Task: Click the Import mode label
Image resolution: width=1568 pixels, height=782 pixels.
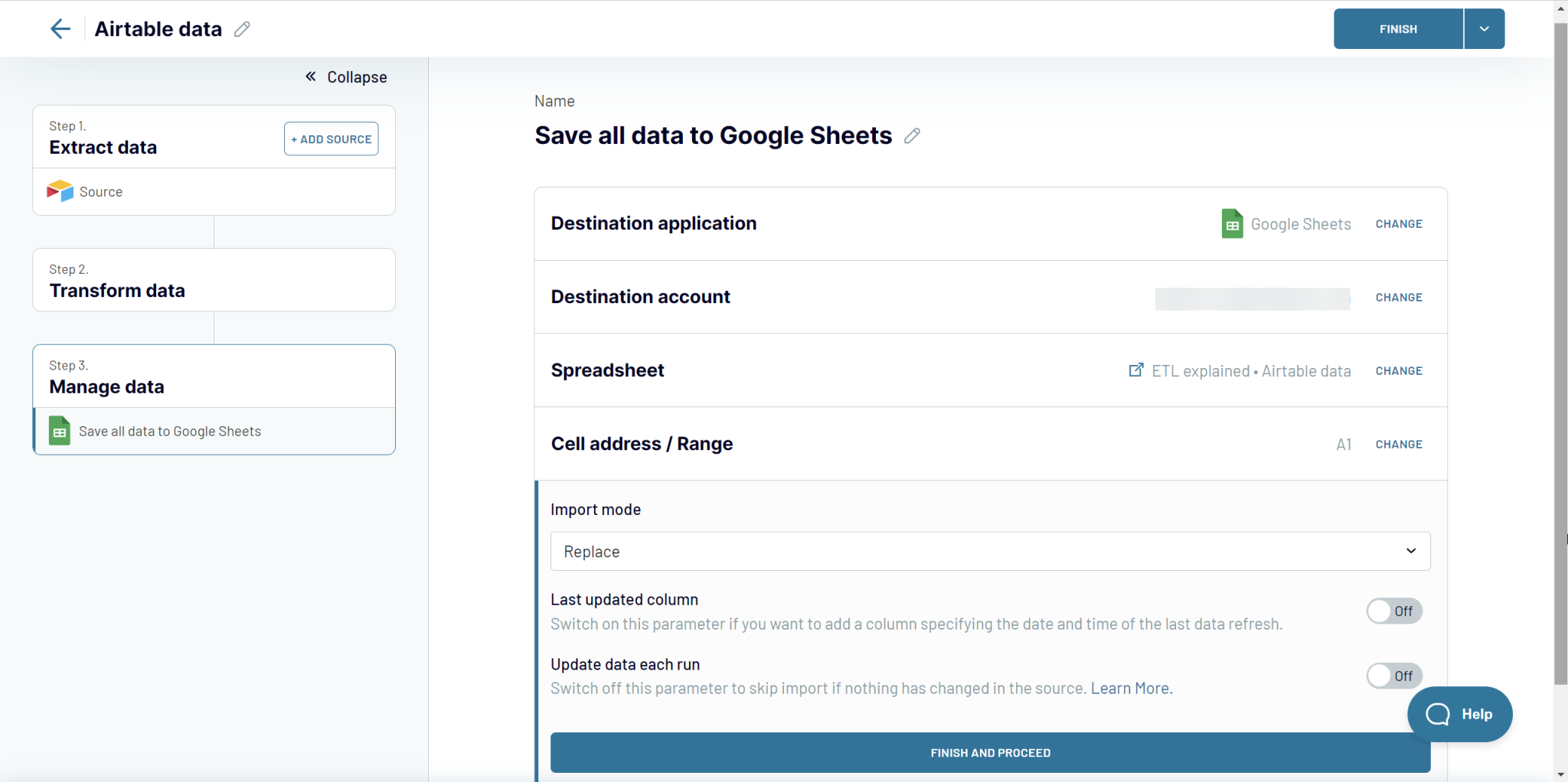Action: click(x=596, y=510)
